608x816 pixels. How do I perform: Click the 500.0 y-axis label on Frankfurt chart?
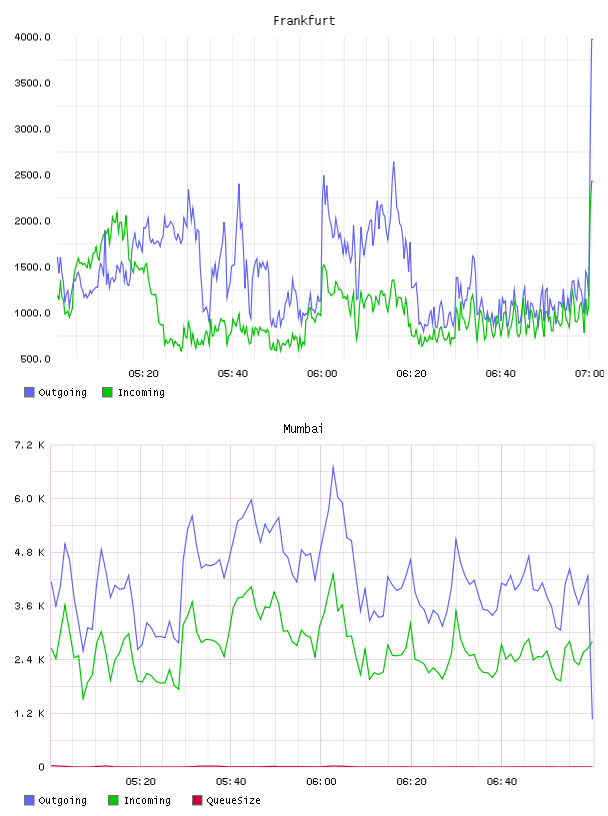pyautogui.click(x=35, y=359)
